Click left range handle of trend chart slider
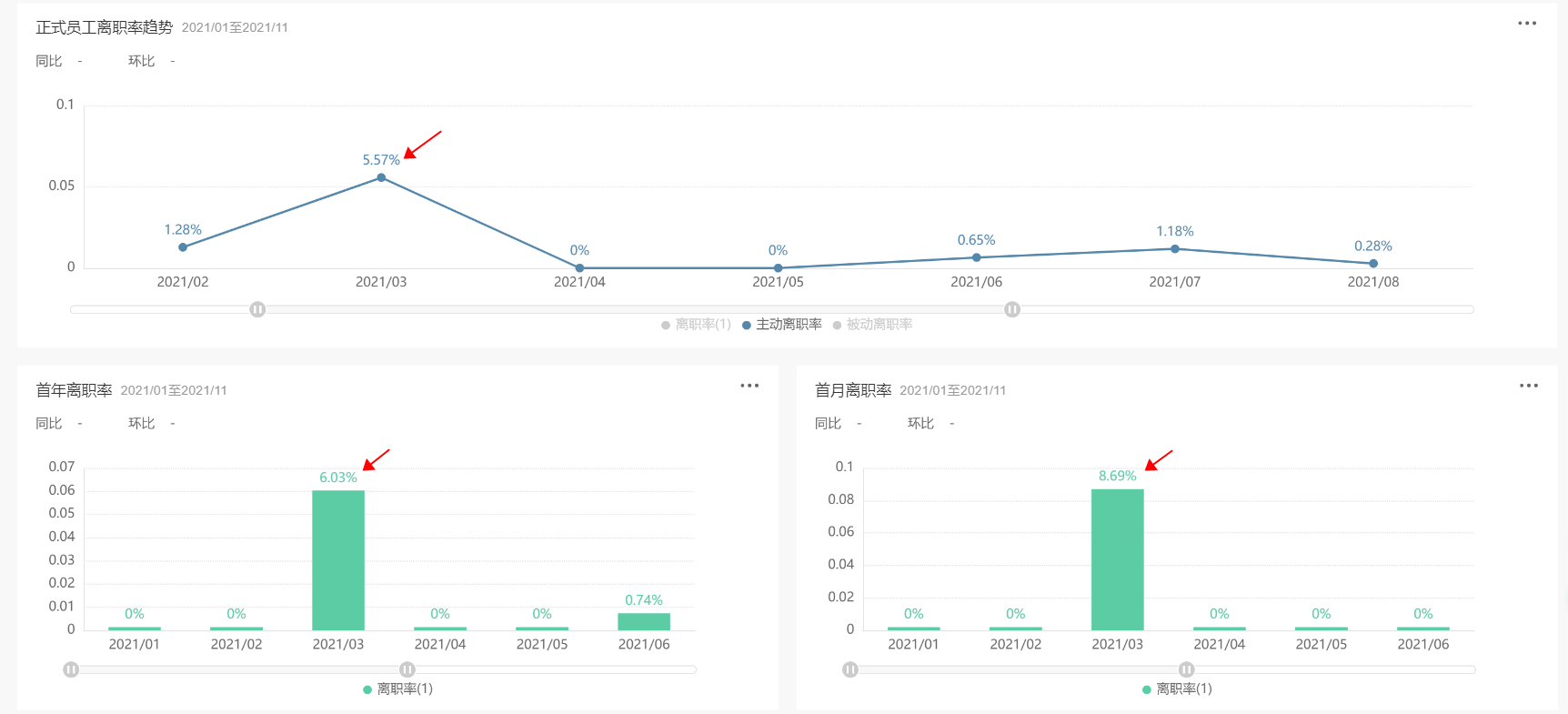The height and width of the screenshot is (714, 1568). point(257,309)
